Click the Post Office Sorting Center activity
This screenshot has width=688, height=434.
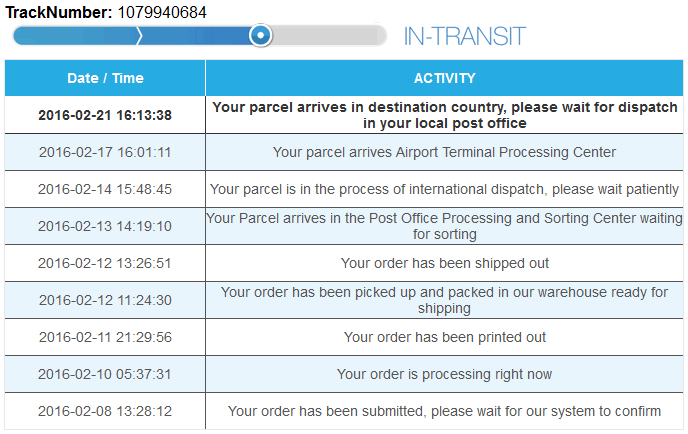pos(444,226)
